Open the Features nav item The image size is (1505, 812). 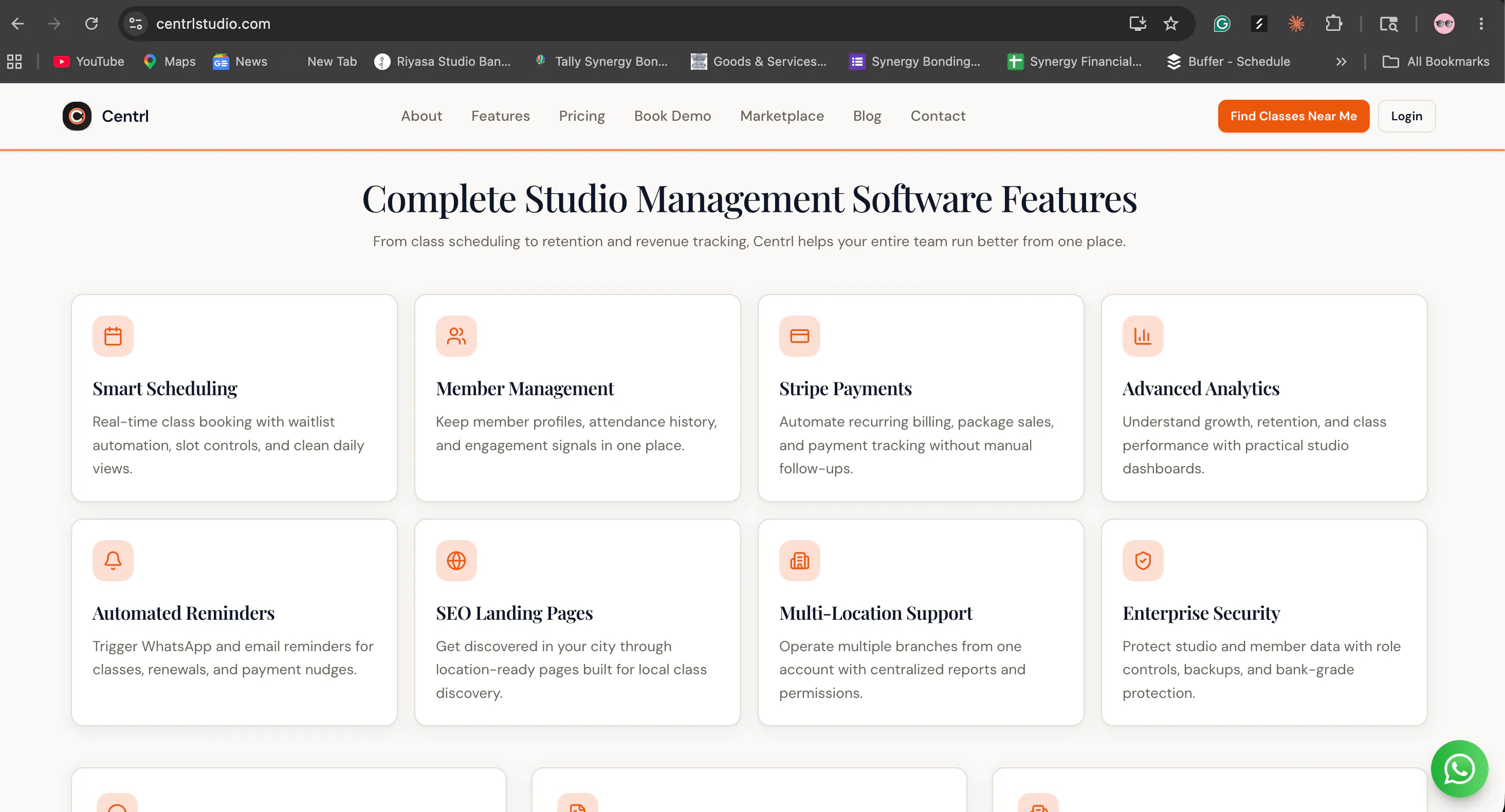point(500,116)
